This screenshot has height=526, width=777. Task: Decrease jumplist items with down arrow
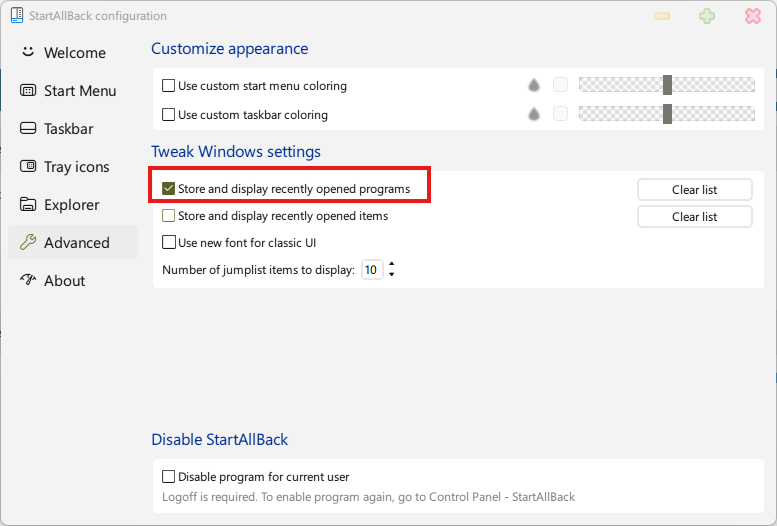(391, 275)
